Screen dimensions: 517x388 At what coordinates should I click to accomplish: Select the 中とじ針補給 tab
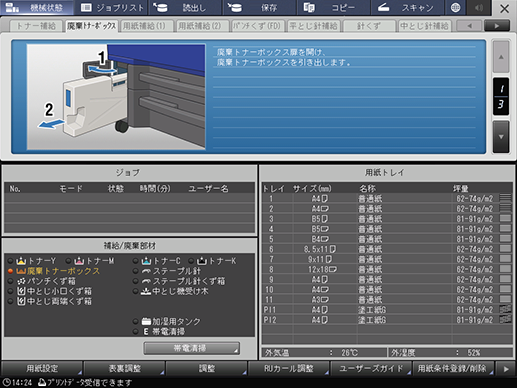pyautogui.click(x=424, y=26)
